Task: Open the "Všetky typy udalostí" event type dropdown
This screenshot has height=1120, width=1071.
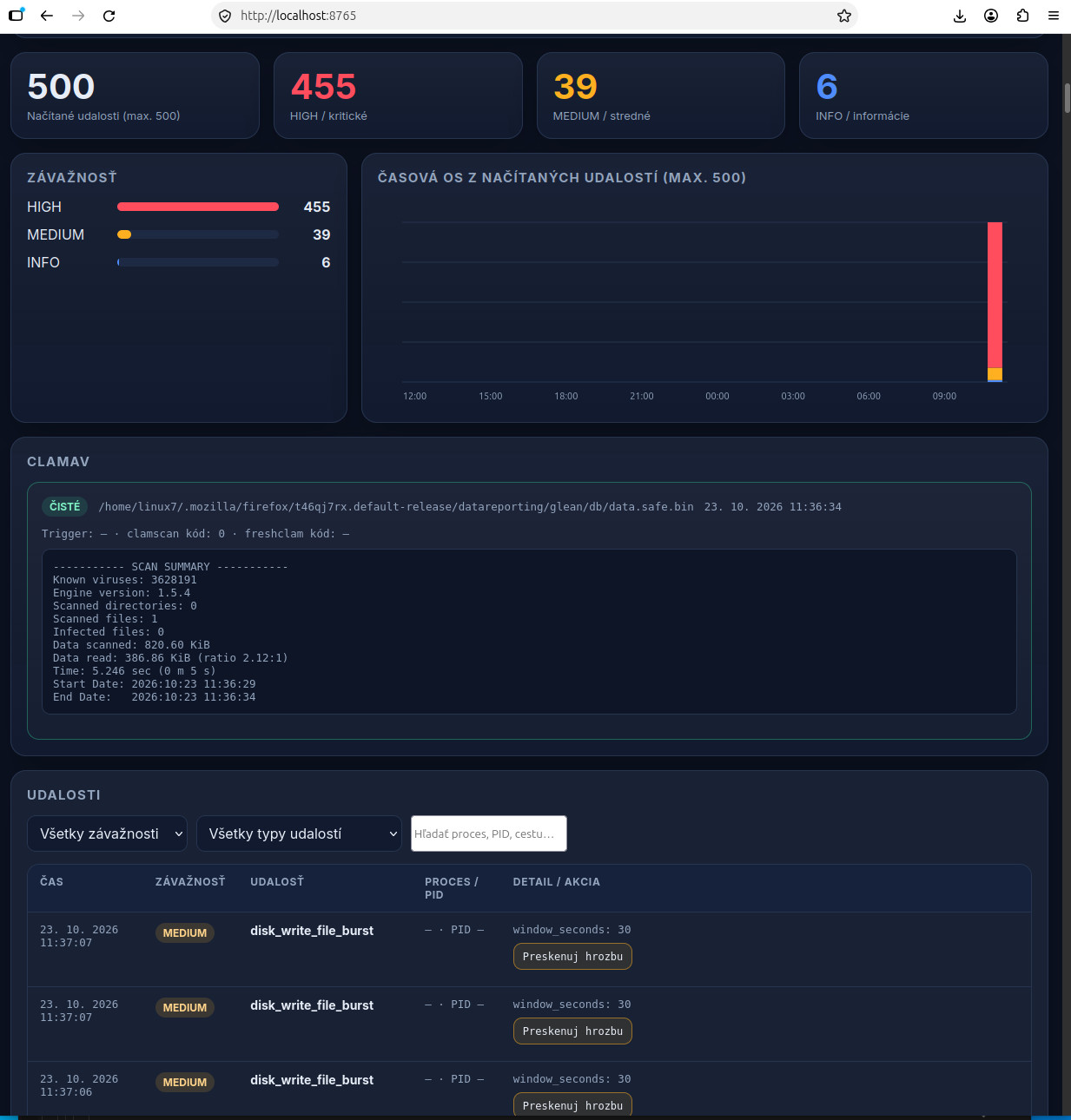Action: click(299, 833)
